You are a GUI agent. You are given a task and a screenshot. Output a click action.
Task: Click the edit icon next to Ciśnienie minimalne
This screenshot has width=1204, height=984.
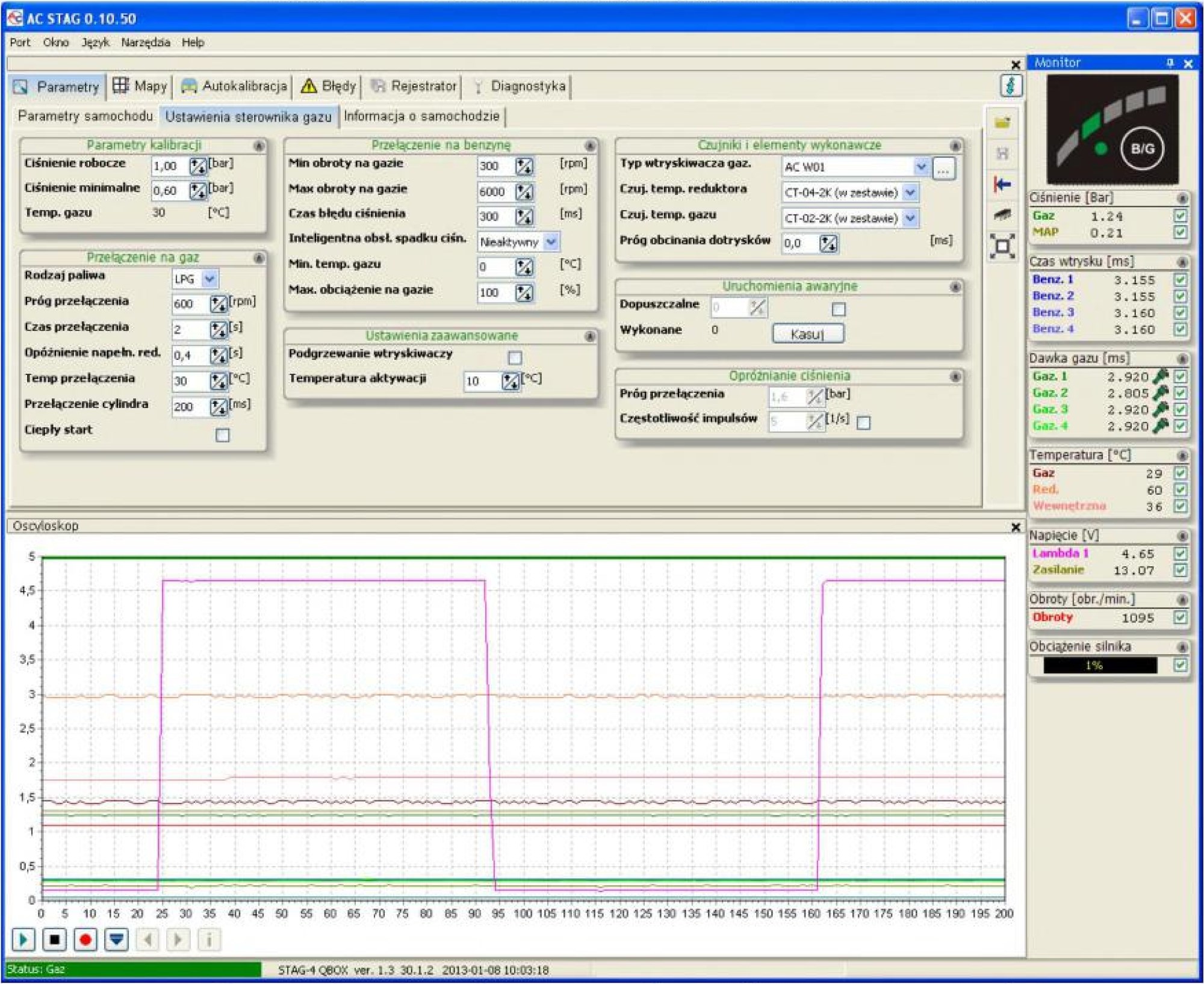point(198,191)
